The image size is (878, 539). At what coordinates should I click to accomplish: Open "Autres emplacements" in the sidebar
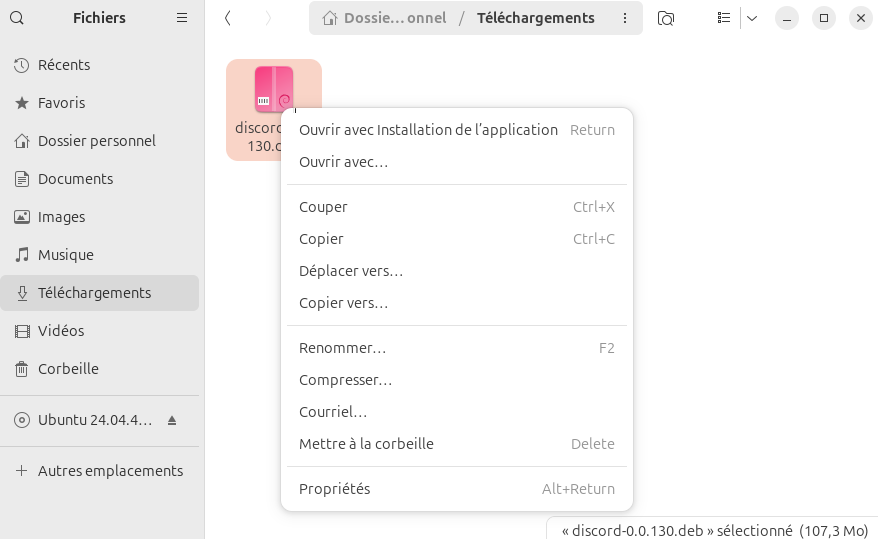click(x=110, y=471)
